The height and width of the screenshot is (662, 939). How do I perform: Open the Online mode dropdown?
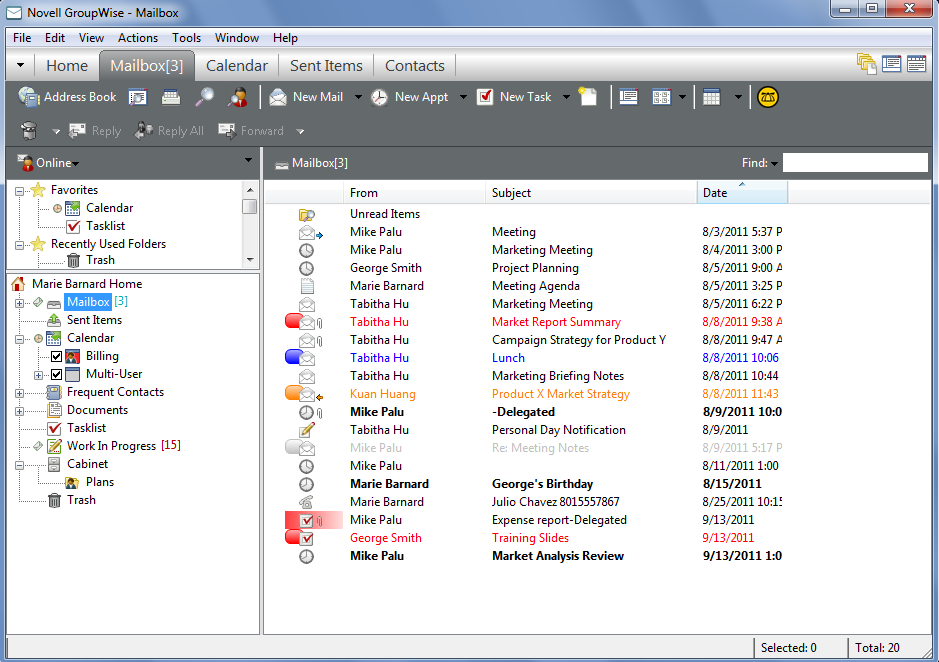click(x=55, y=163)
